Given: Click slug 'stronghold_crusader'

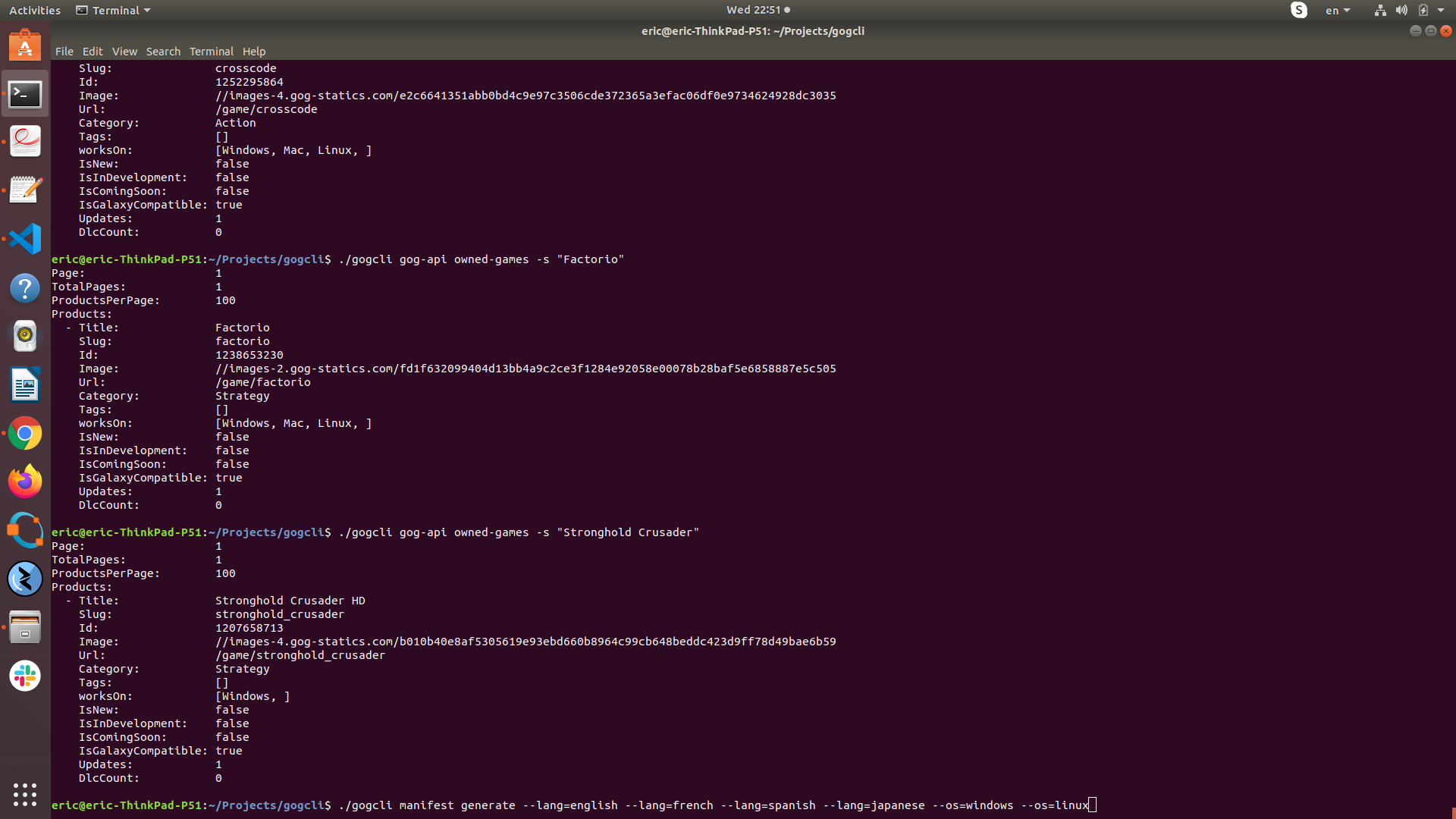Looking at the screenshot, I should [x=280, y=614].
